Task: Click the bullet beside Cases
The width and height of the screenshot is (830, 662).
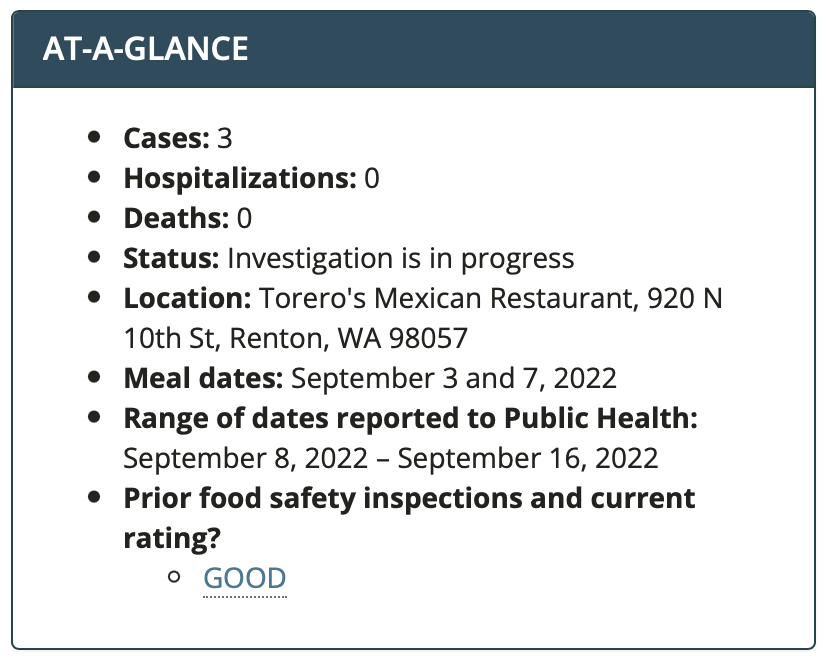Action: [94, 137]
